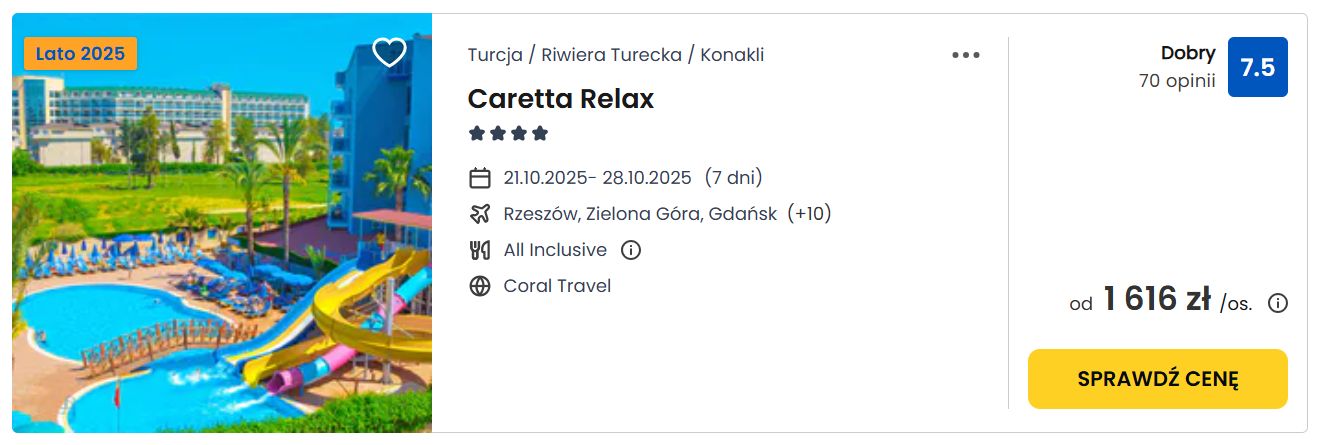Click the four-star hotel rating

[509, 133]
